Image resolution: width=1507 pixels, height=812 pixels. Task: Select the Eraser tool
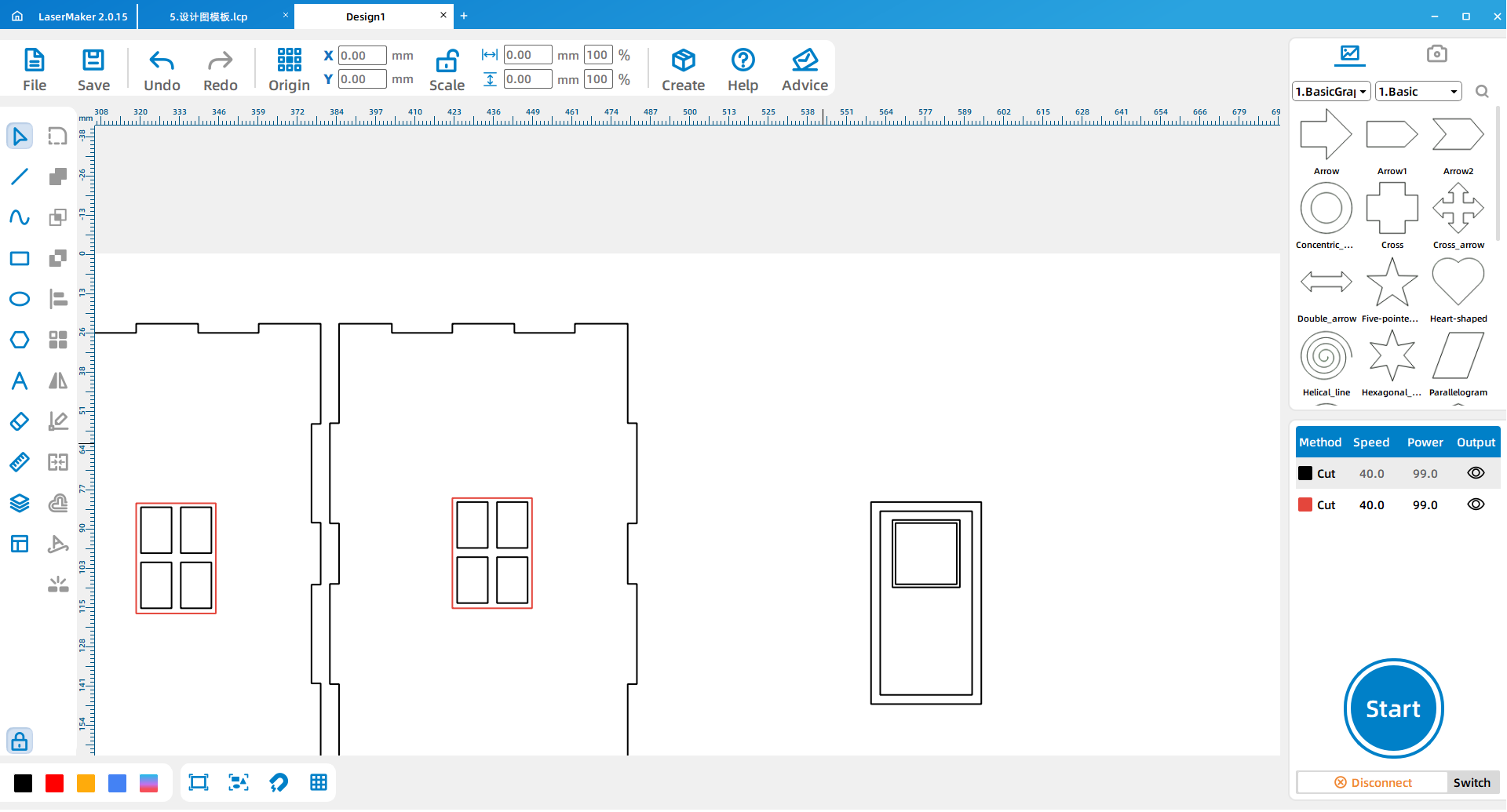(x=20, y=421)
